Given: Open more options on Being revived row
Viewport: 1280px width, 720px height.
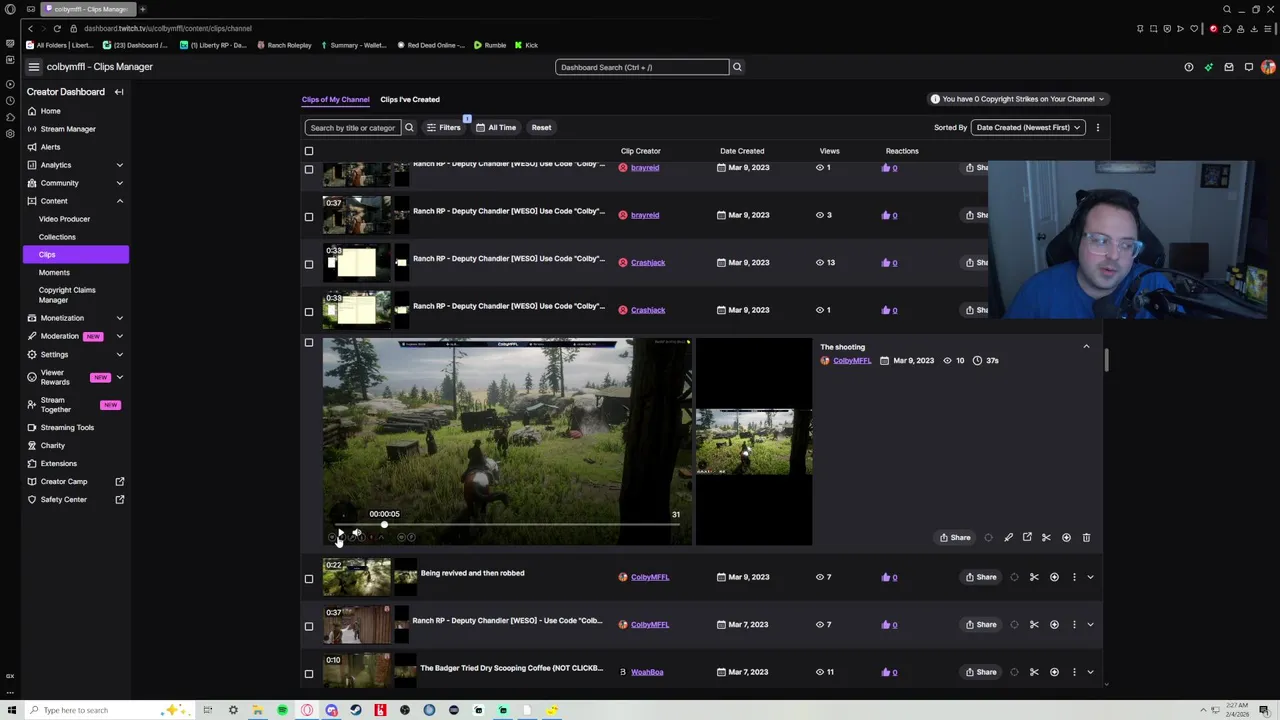Looking at the screenshot, I should (x=1074, y=577).
